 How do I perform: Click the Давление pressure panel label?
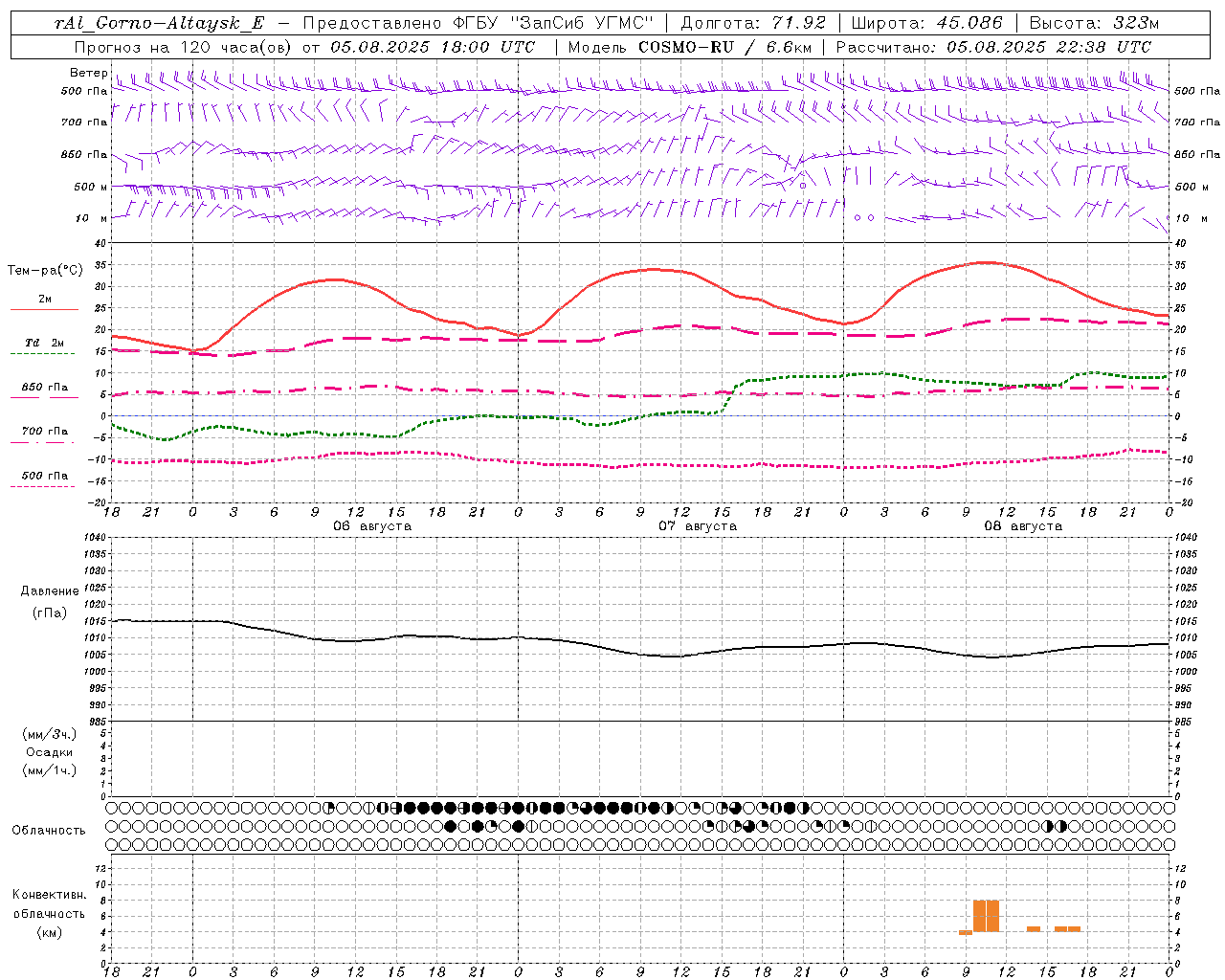pyautogui.click(x=50, y=591)
